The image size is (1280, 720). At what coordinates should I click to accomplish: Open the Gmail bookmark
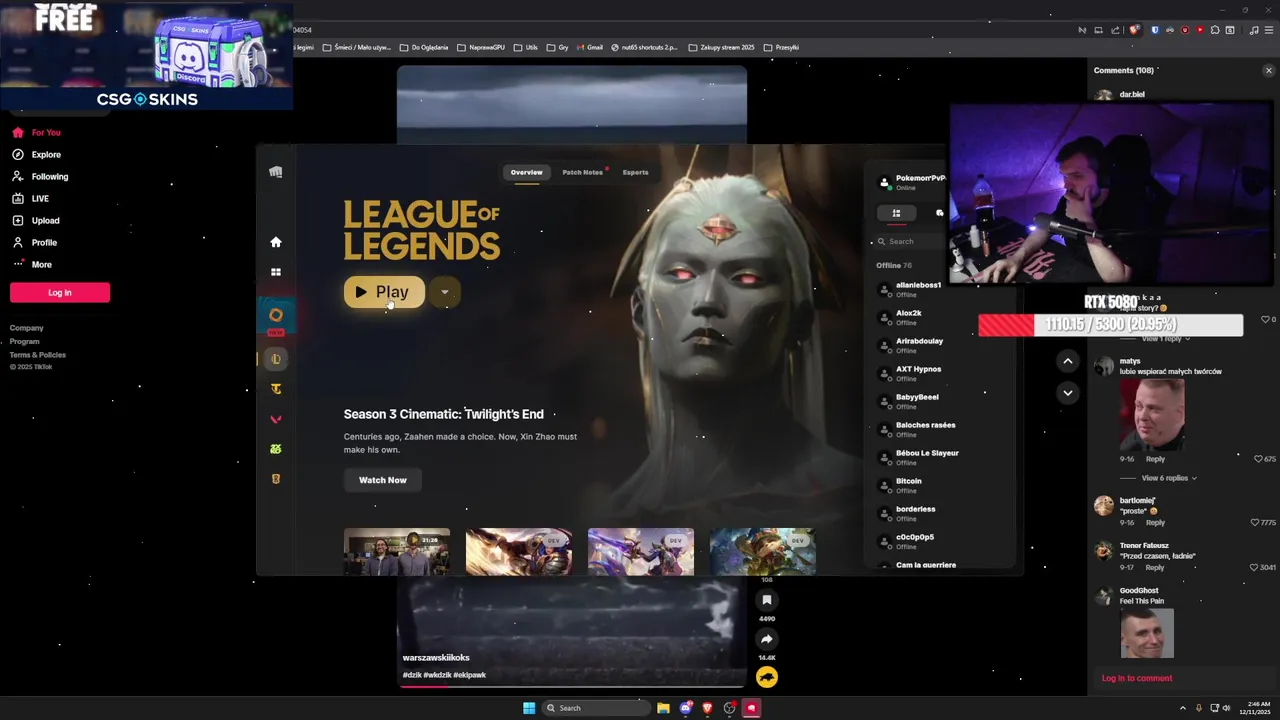(590, 47)
